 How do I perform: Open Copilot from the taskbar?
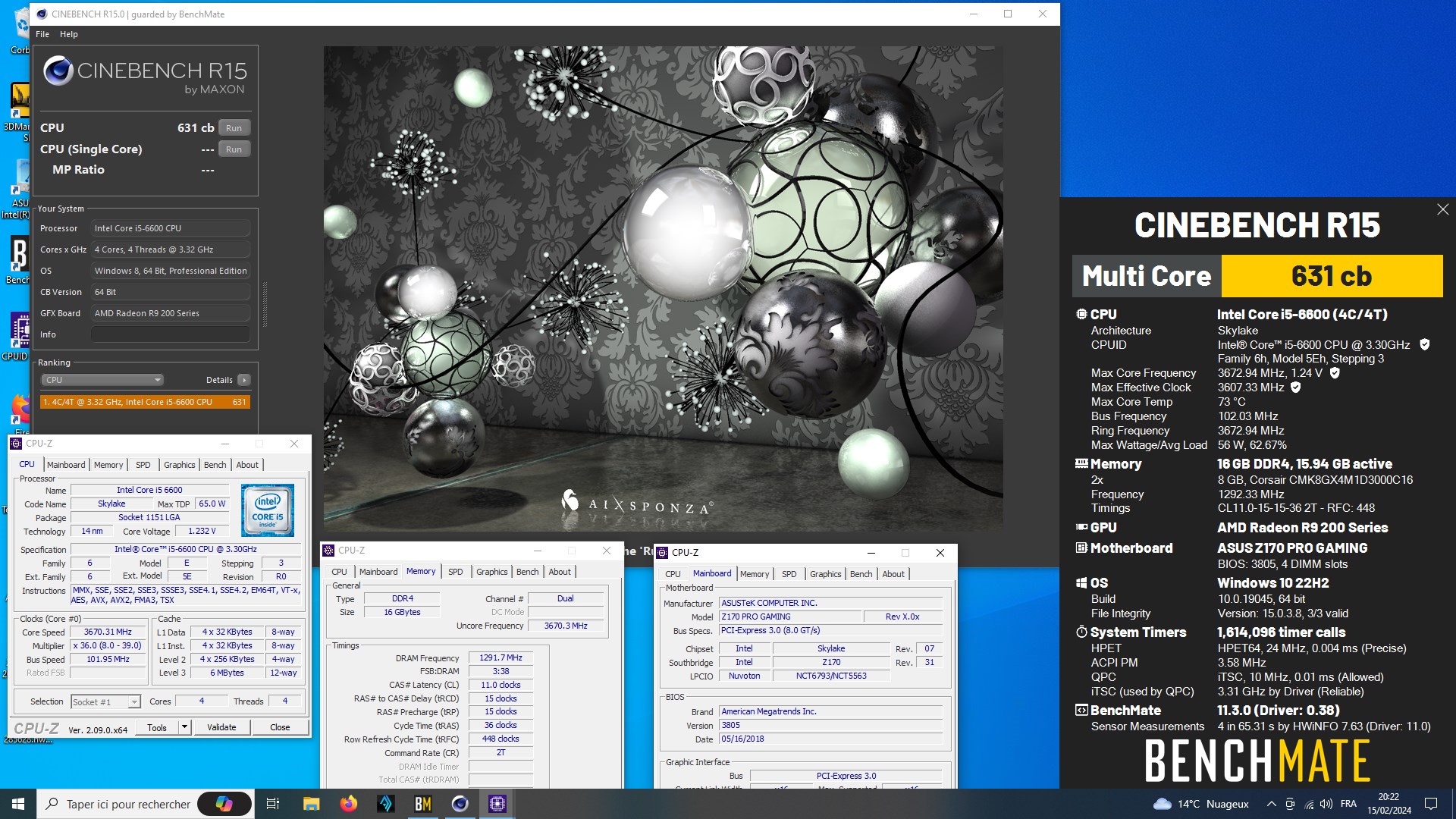tap(224, 804)
